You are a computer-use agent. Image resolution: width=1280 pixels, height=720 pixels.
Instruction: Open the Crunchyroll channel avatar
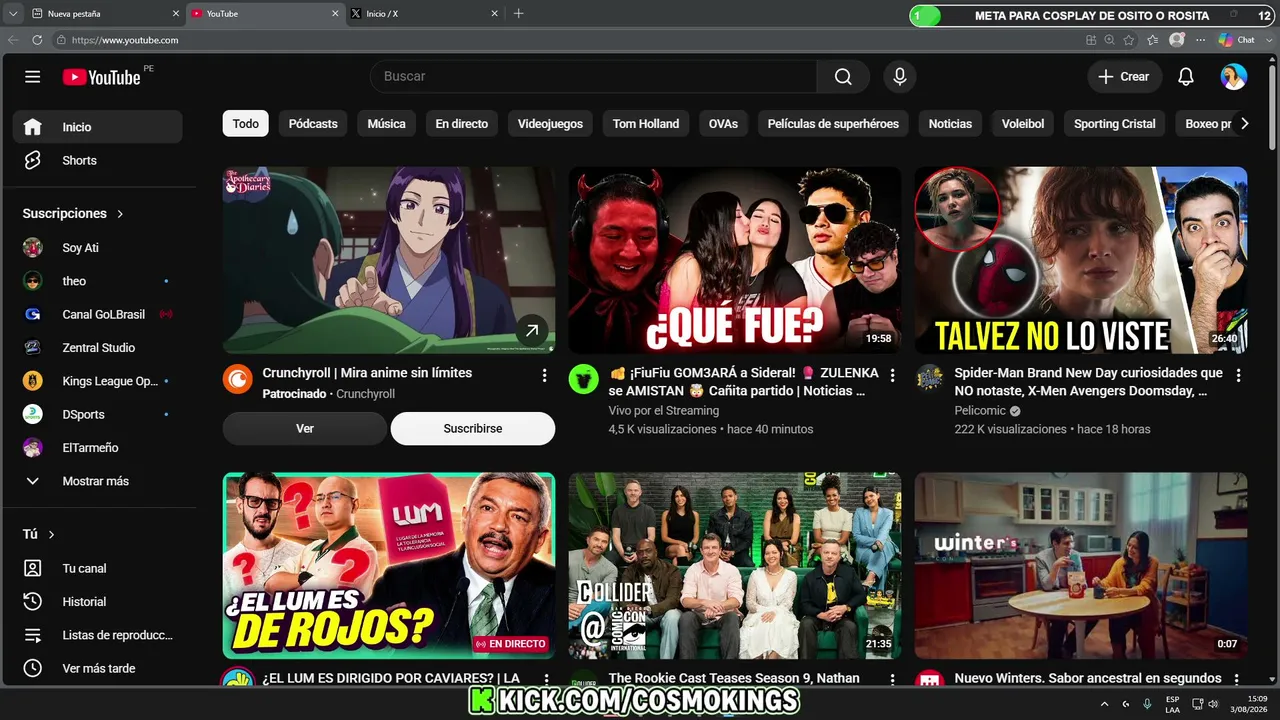238,378
